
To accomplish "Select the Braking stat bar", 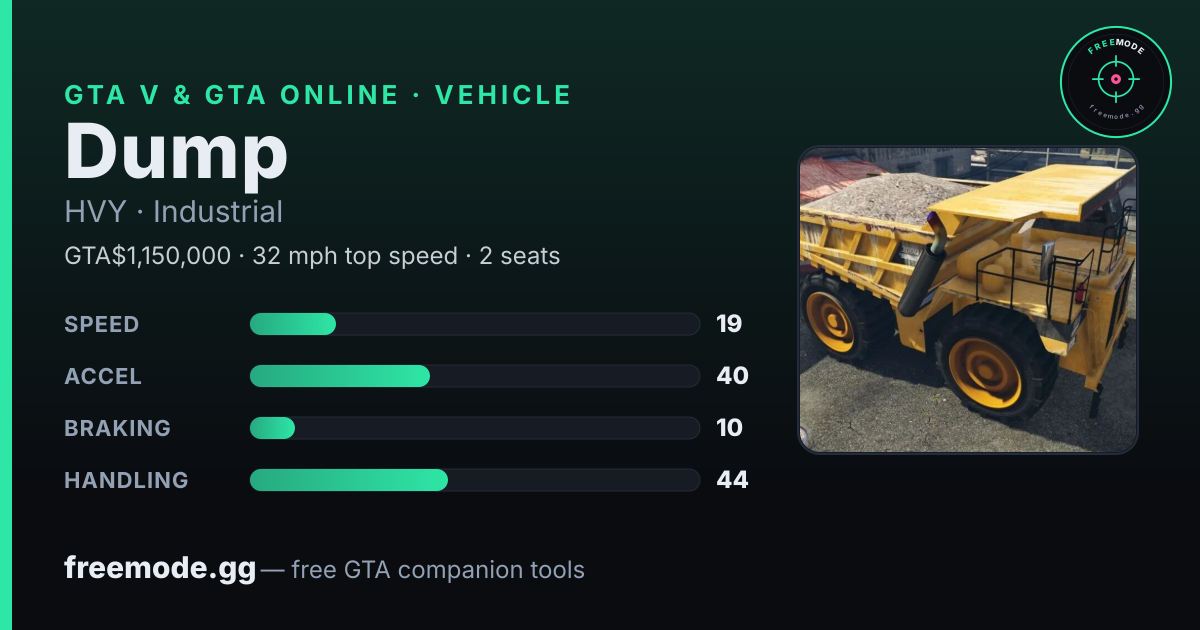I will pyautogui.click(x=474, y=428).
